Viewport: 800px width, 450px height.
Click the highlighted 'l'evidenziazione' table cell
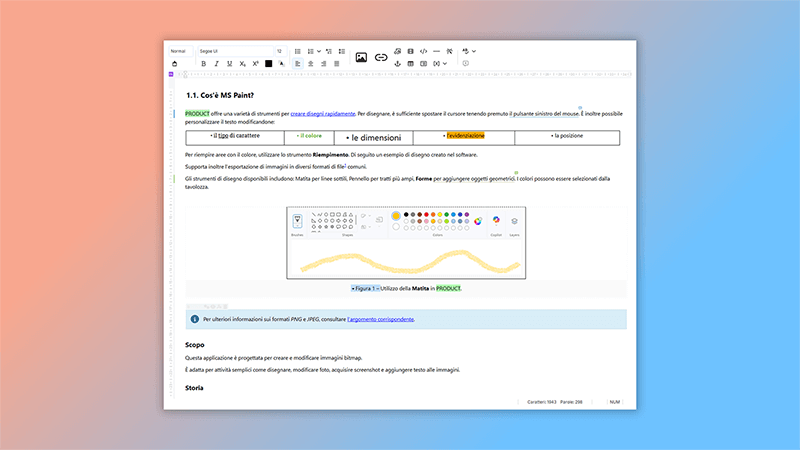[464, 136]
